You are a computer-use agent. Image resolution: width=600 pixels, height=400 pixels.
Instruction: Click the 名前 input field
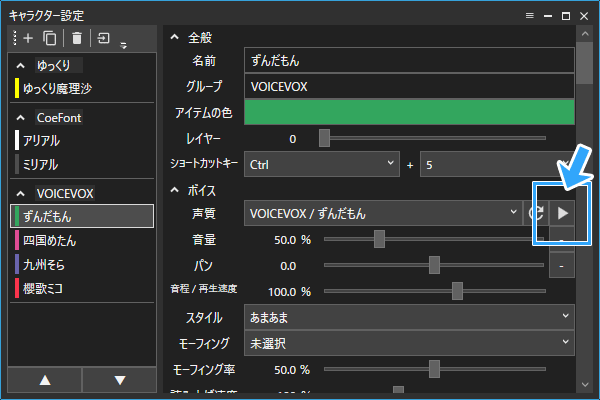coord(409,60)
